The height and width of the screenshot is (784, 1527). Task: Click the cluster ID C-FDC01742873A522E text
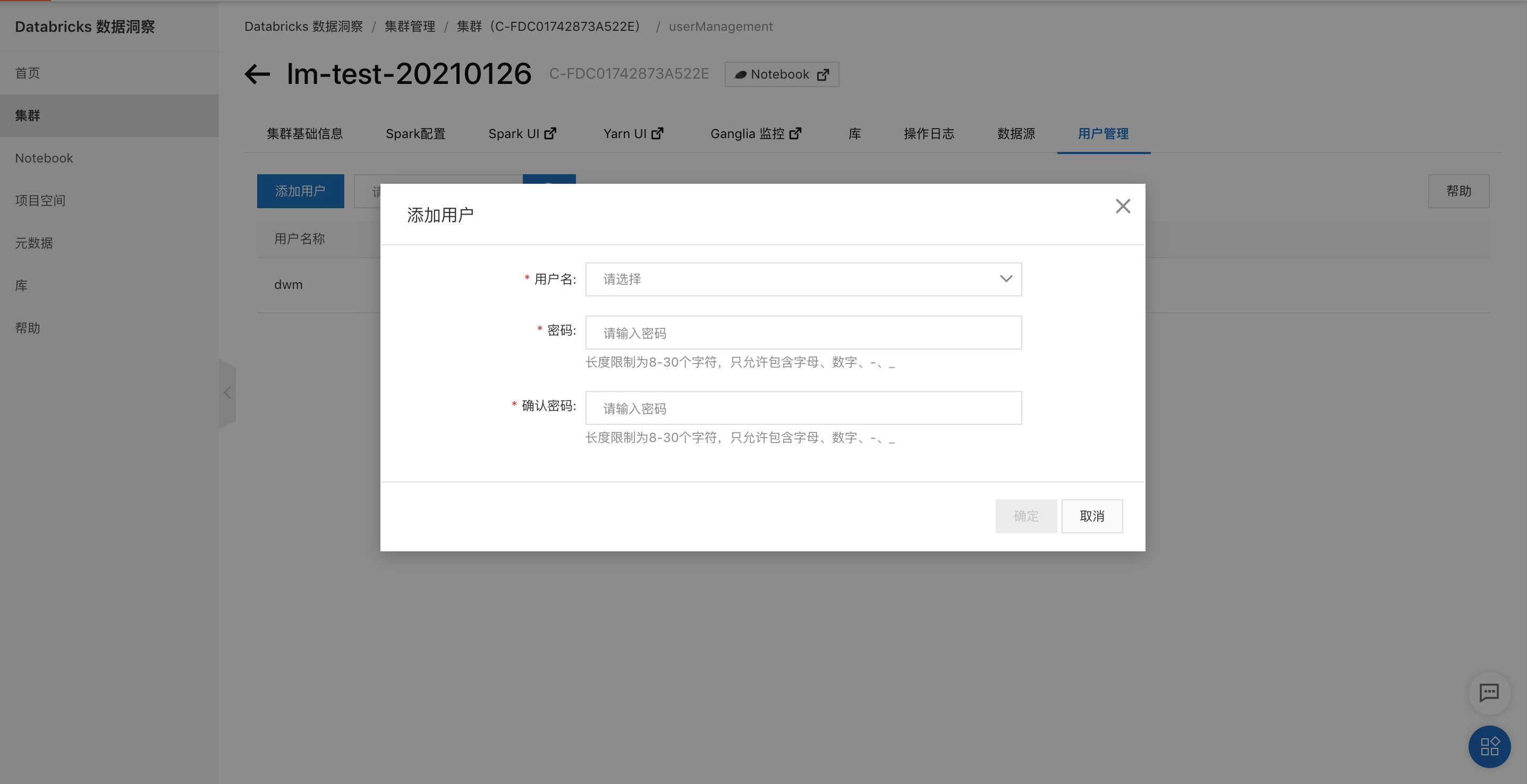coord(629,73)
